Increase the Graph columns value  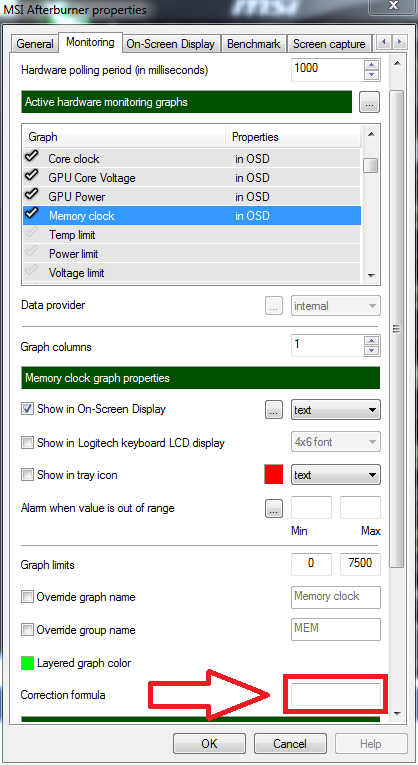[372, 341]
